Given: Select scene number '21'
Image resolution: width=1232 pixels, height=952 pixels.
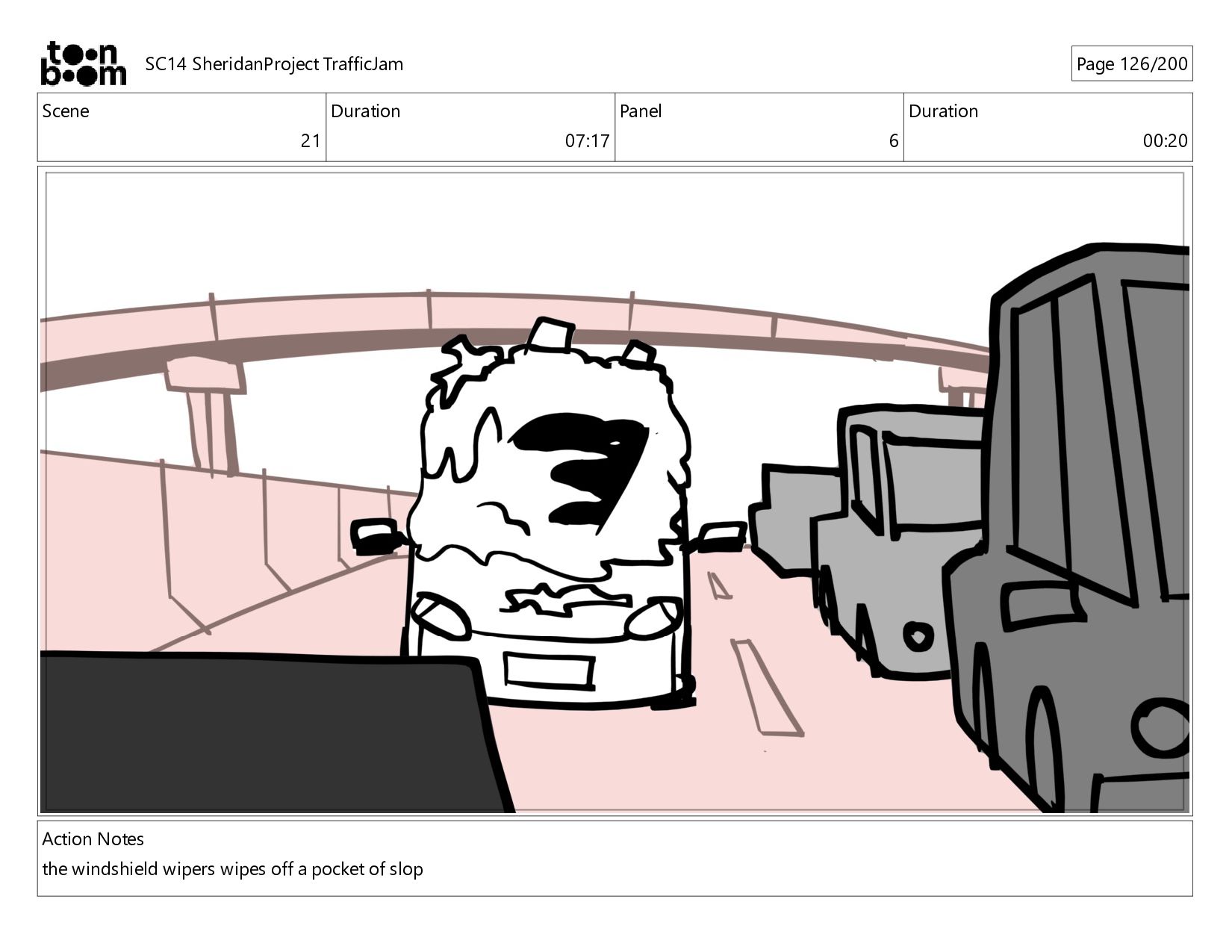Looking at the screenshot, I should click(x=311, y=141).
